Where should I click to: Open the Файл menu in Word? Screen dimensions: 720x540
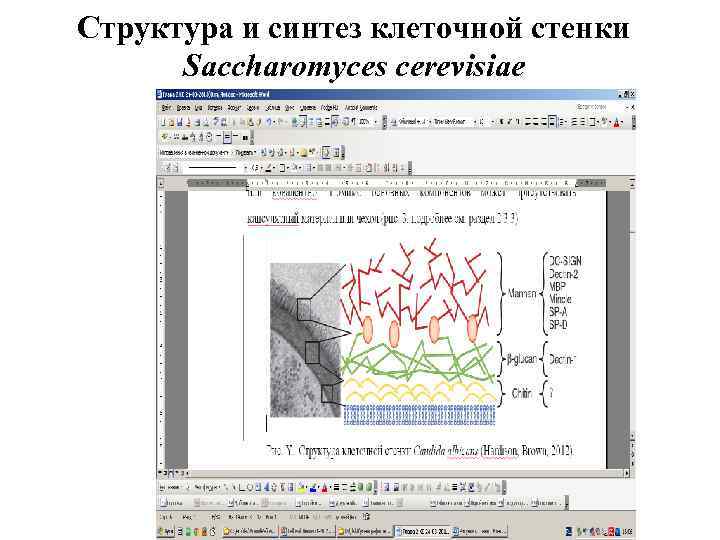pyautogui.click(x=166, y=108)
